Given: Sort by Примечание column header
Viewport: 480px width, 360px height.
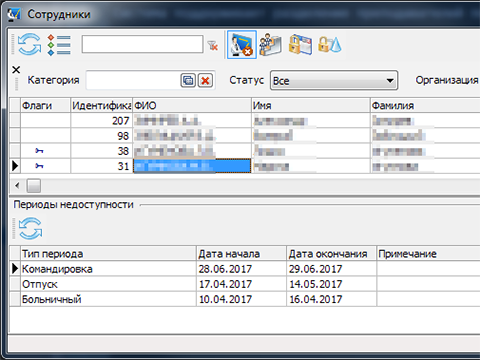Looking at the screenshot, I should (428, 254).
